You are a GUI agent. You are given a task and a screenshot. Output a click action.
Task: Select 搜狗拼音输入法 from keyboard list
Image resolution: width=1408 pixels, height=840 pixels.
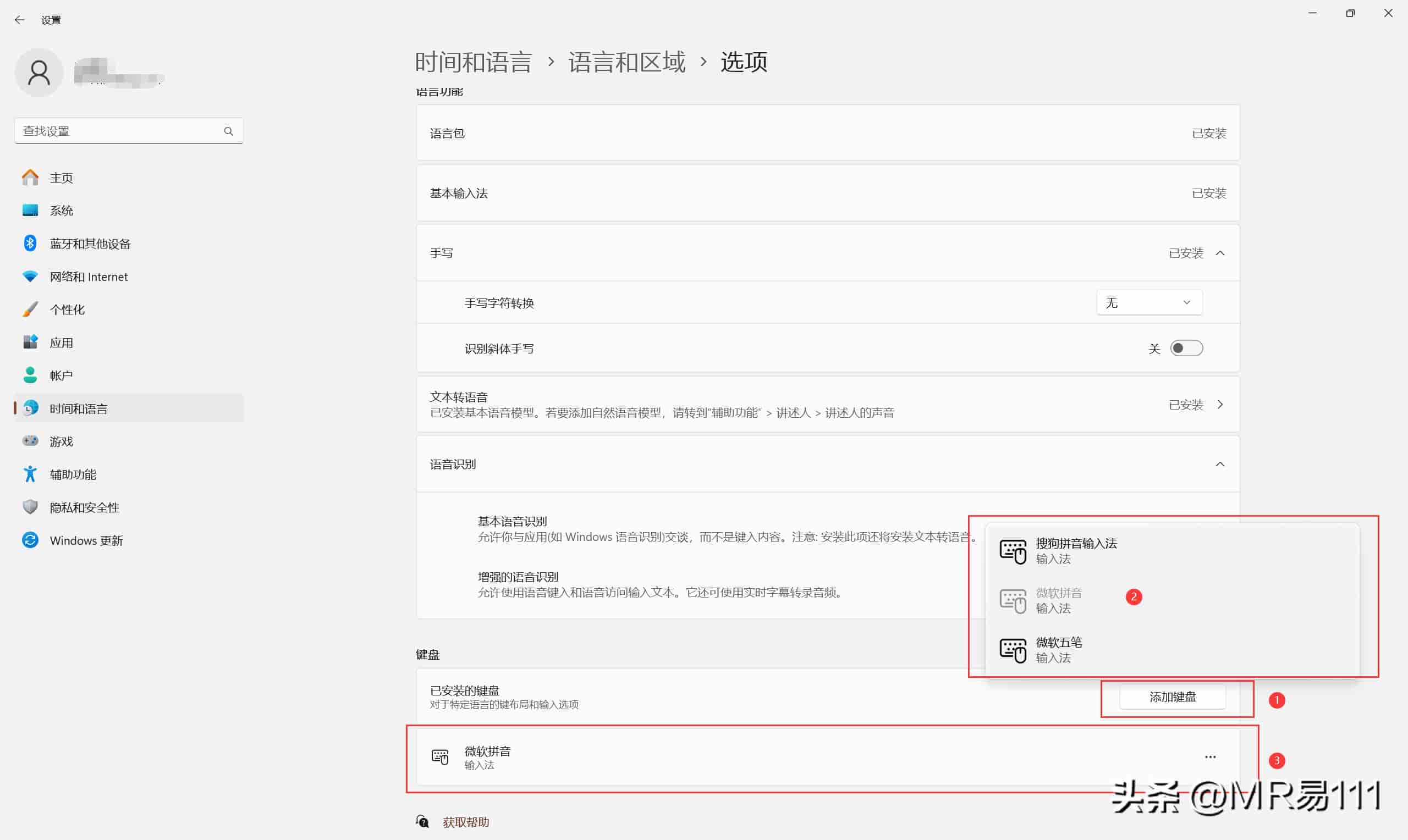point(1172,551)
